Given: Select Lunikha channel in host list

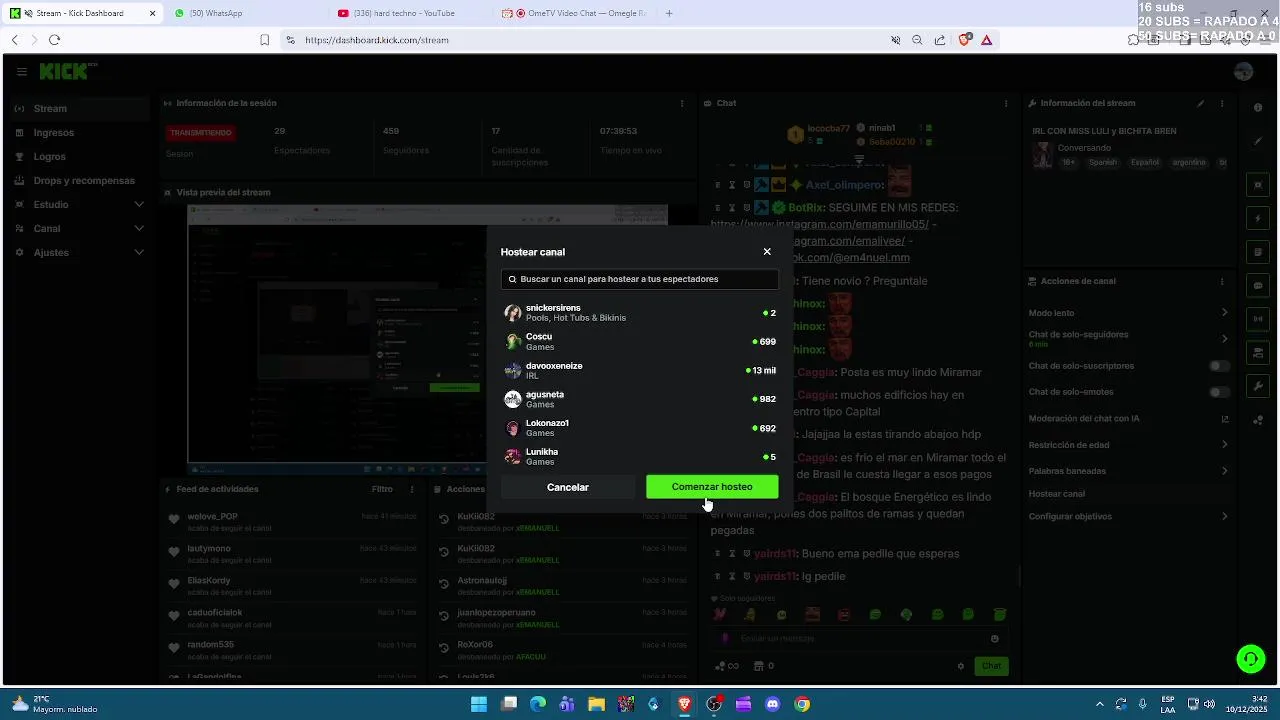Looking at the screenshot, I should (639, 456).
